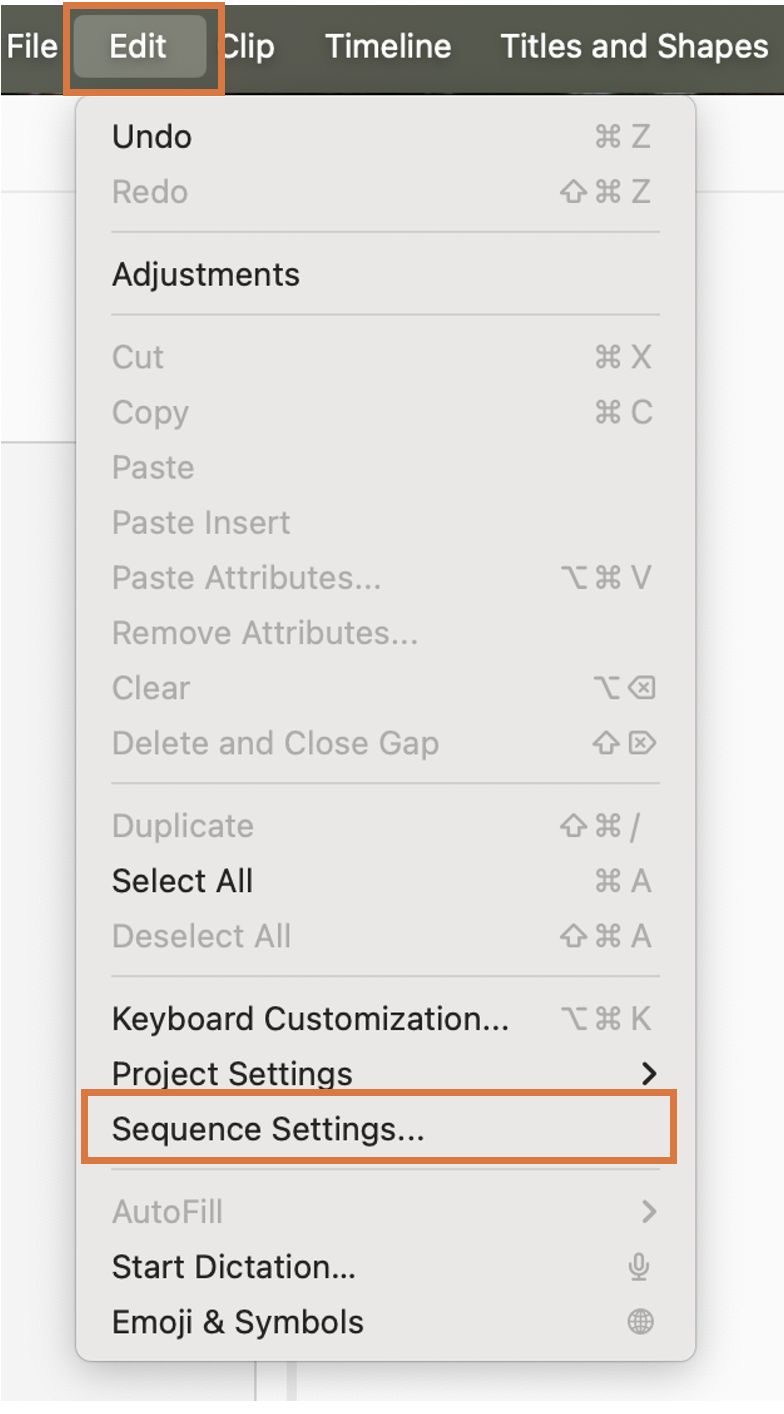Viewport: 784px width, 1414px height.
Task: Start Dictation from the Edit menu
Action: [234, 1267]
